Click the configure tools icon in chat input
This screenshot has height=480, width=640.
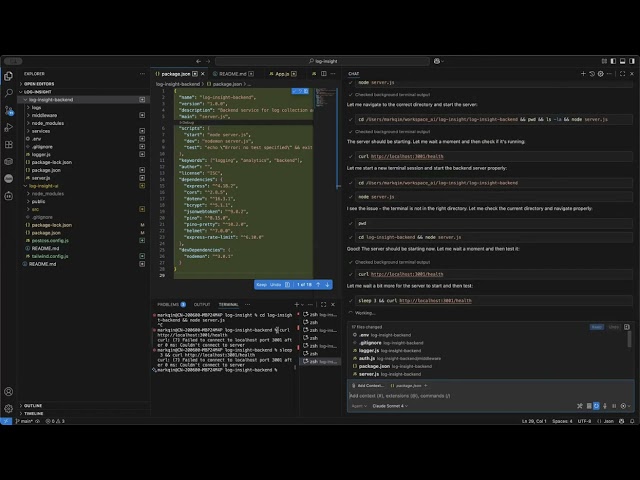(580, 406)
